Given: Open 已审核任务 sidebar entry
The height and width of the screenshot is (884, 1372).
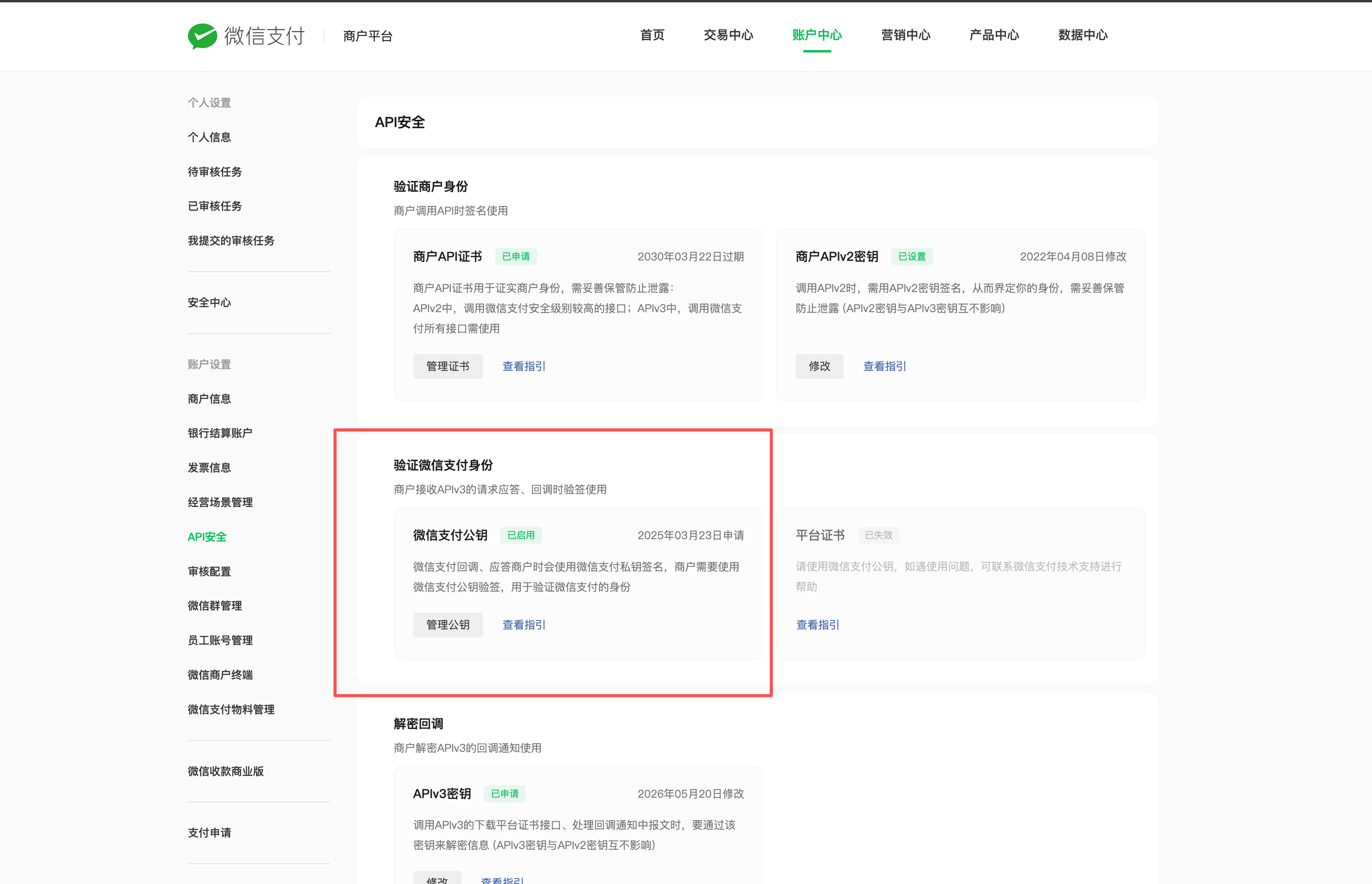Looking at the screenshot, I should pyautogui.click(x=215, y=206).
